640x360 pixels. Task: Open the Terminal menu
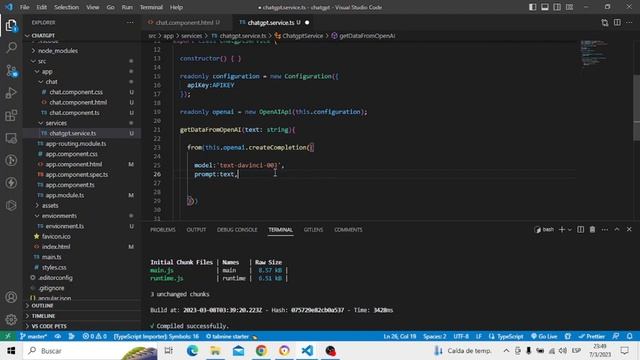pyautogui.click(x=151, y=7)
